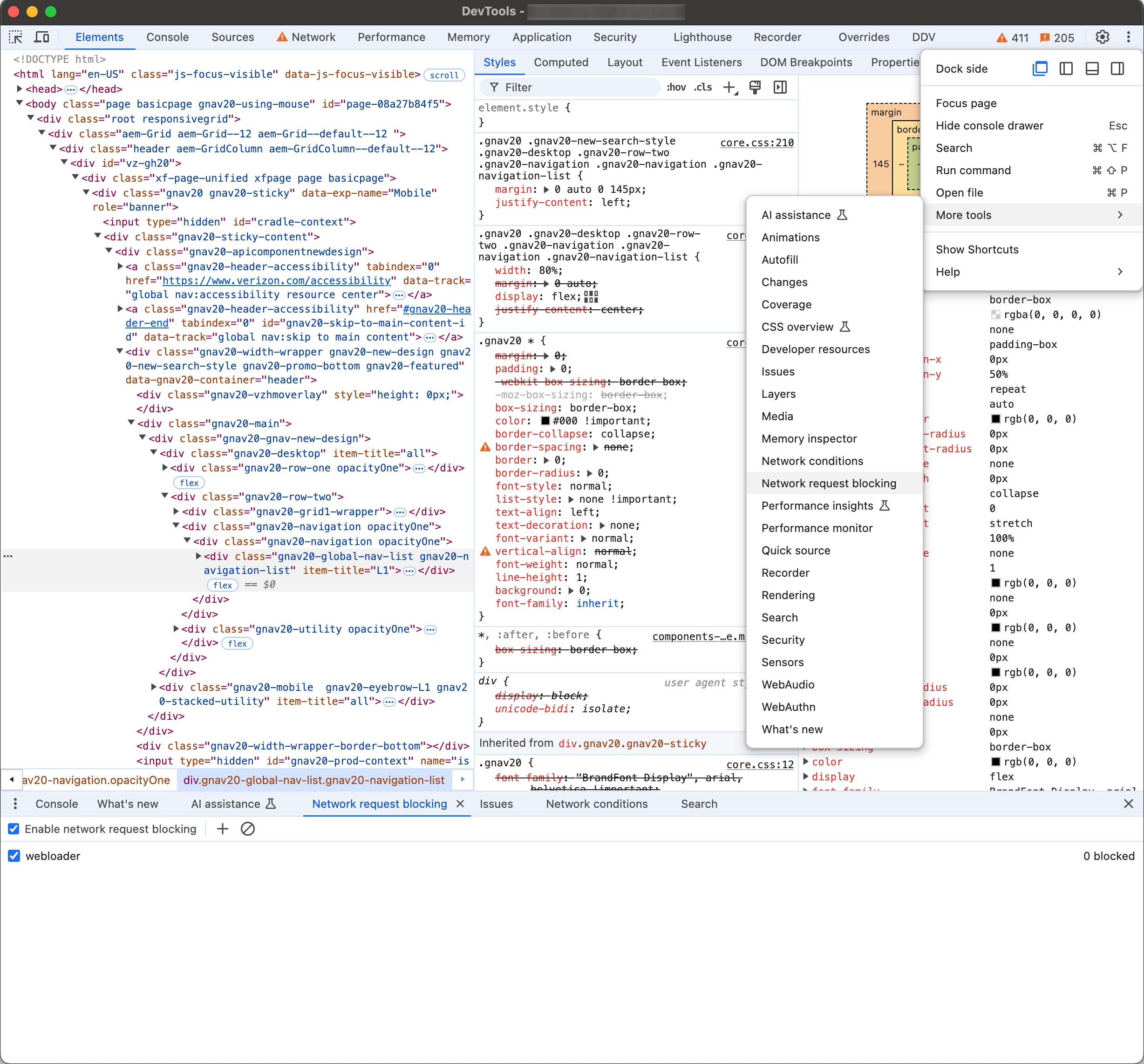Add a network request blocking pattern
Viewport: 1144px width, 1064px height.
(223, 829)
